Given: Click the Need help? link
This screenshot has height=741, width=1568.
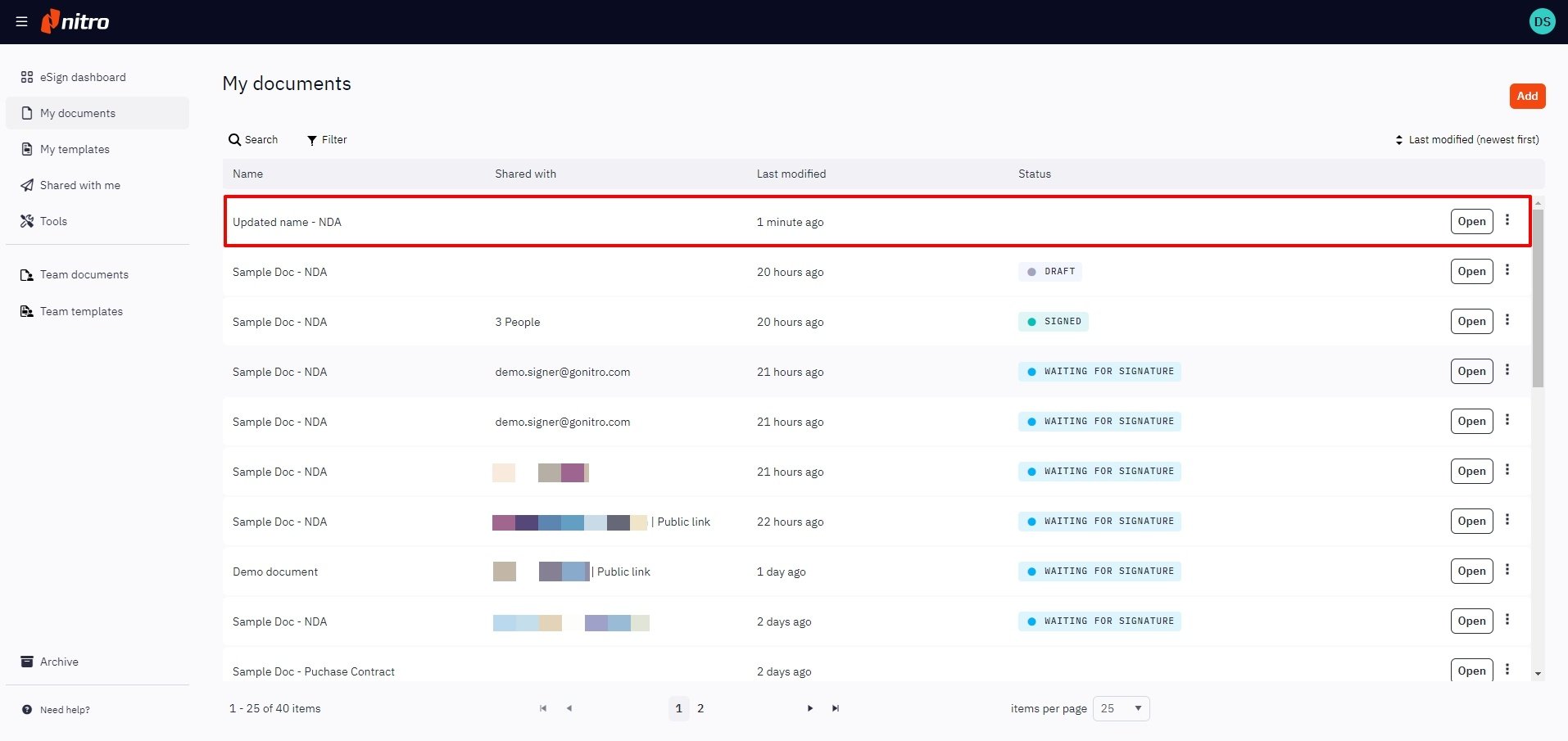Looking at the screenshot, I should click(64, 710).
